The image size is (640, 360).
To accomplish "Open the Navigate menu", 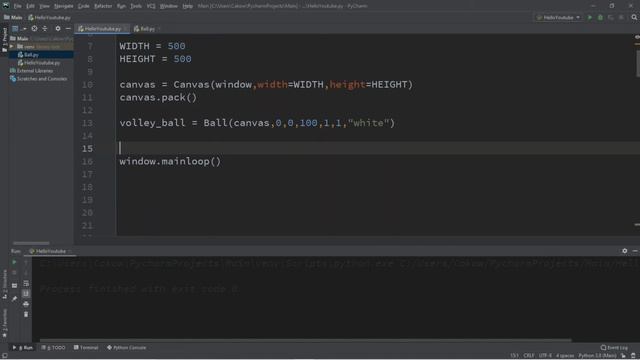I will coord(64,6).
